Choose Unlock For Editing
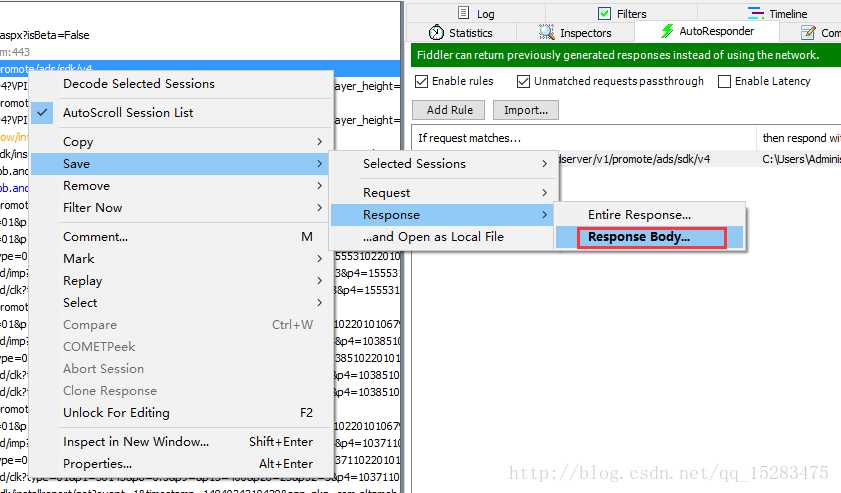This screenshot has width=841, height=493. (x=181, y=413)
